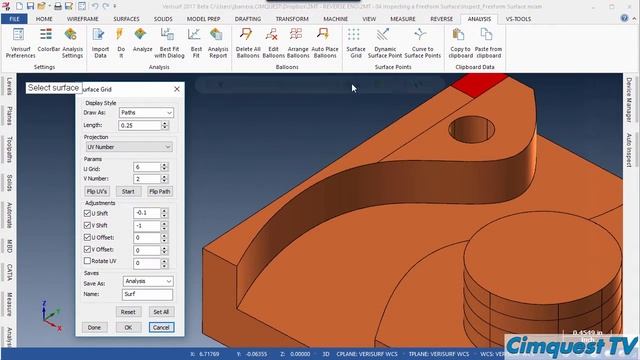This screenshot has height=360, width=640.
Task: Switch to the MODEL PREP tab
Action: (x=203, y=19)
